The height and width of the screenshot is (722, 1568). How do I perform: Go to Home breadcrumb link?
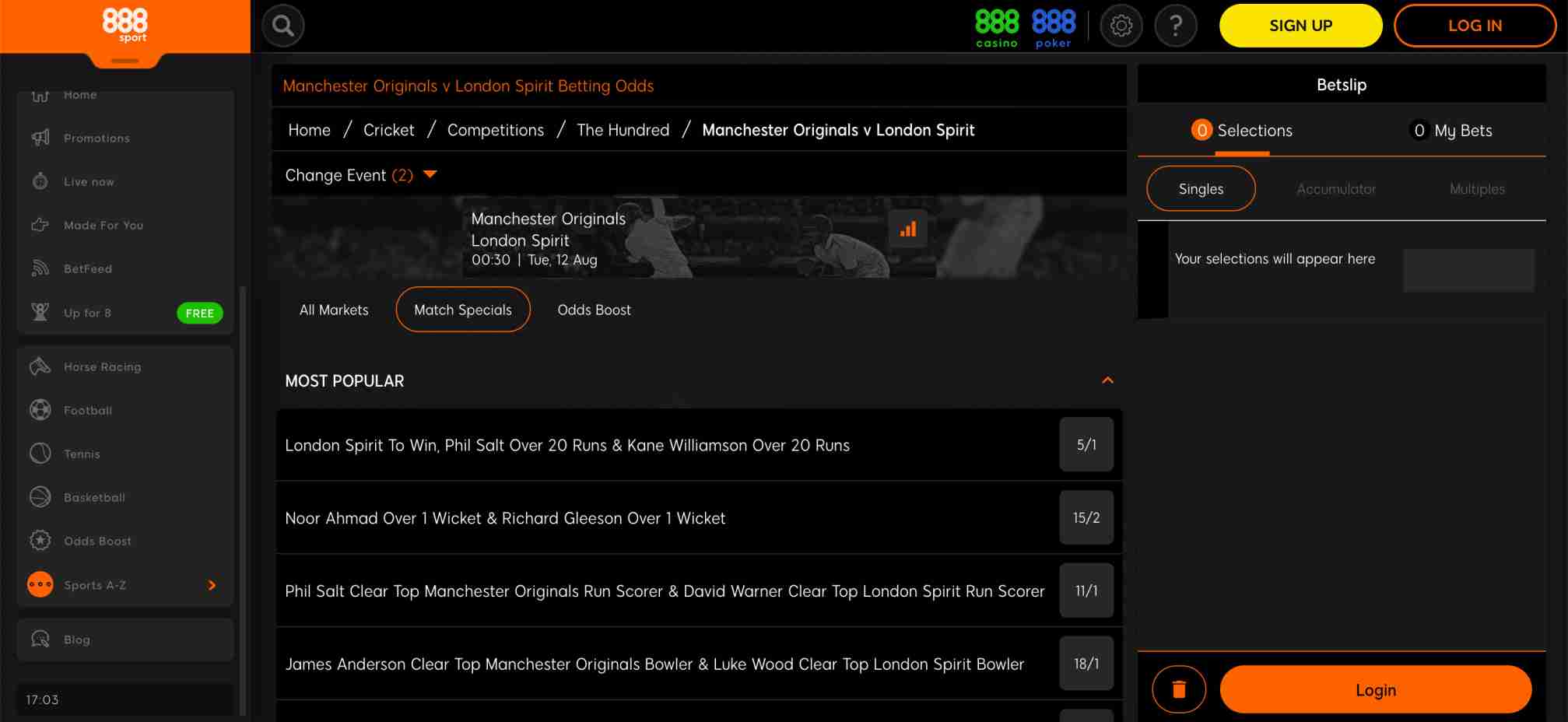(x=309, y=130)
